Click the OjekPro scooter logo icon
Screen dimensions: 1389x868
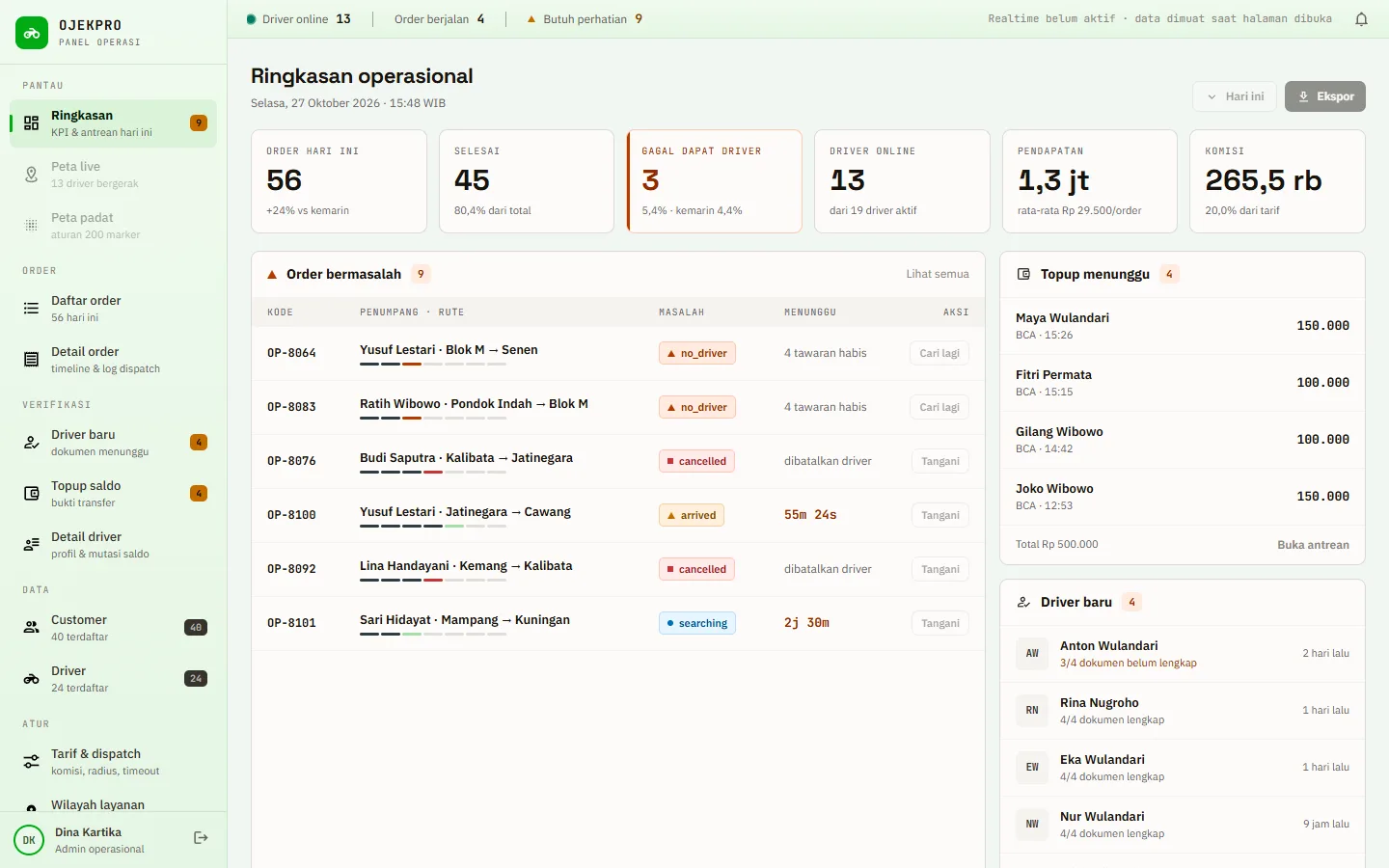click(x=32, y=33)
